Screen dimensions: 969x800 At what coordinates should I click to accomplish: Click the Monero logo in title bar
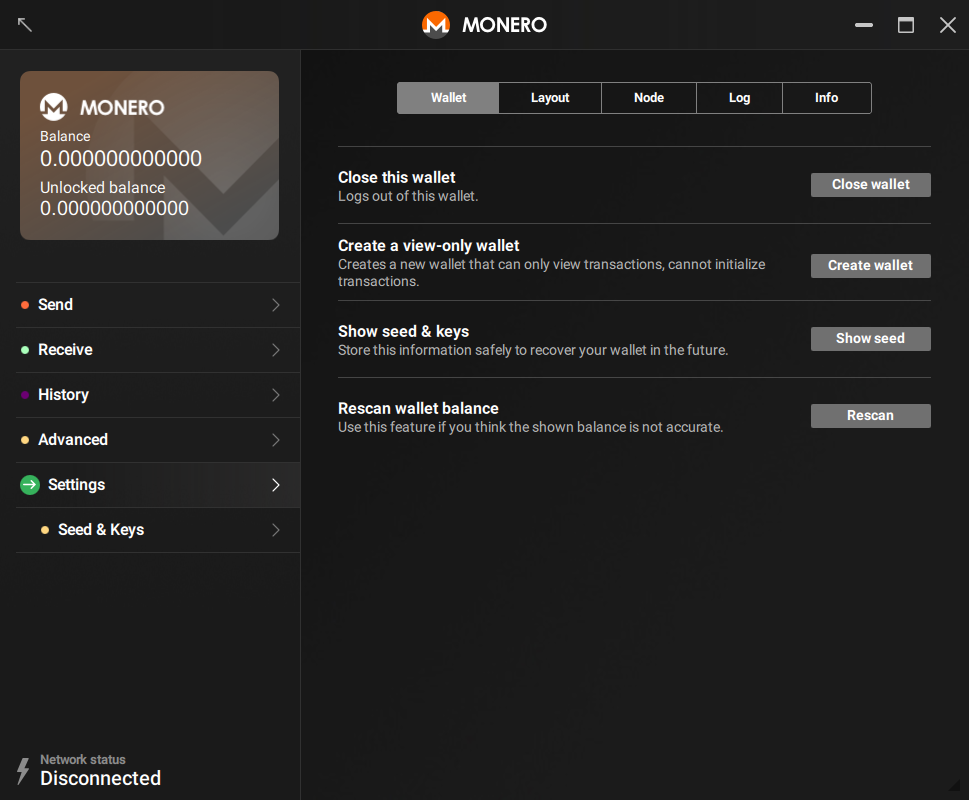pos(436,25)
